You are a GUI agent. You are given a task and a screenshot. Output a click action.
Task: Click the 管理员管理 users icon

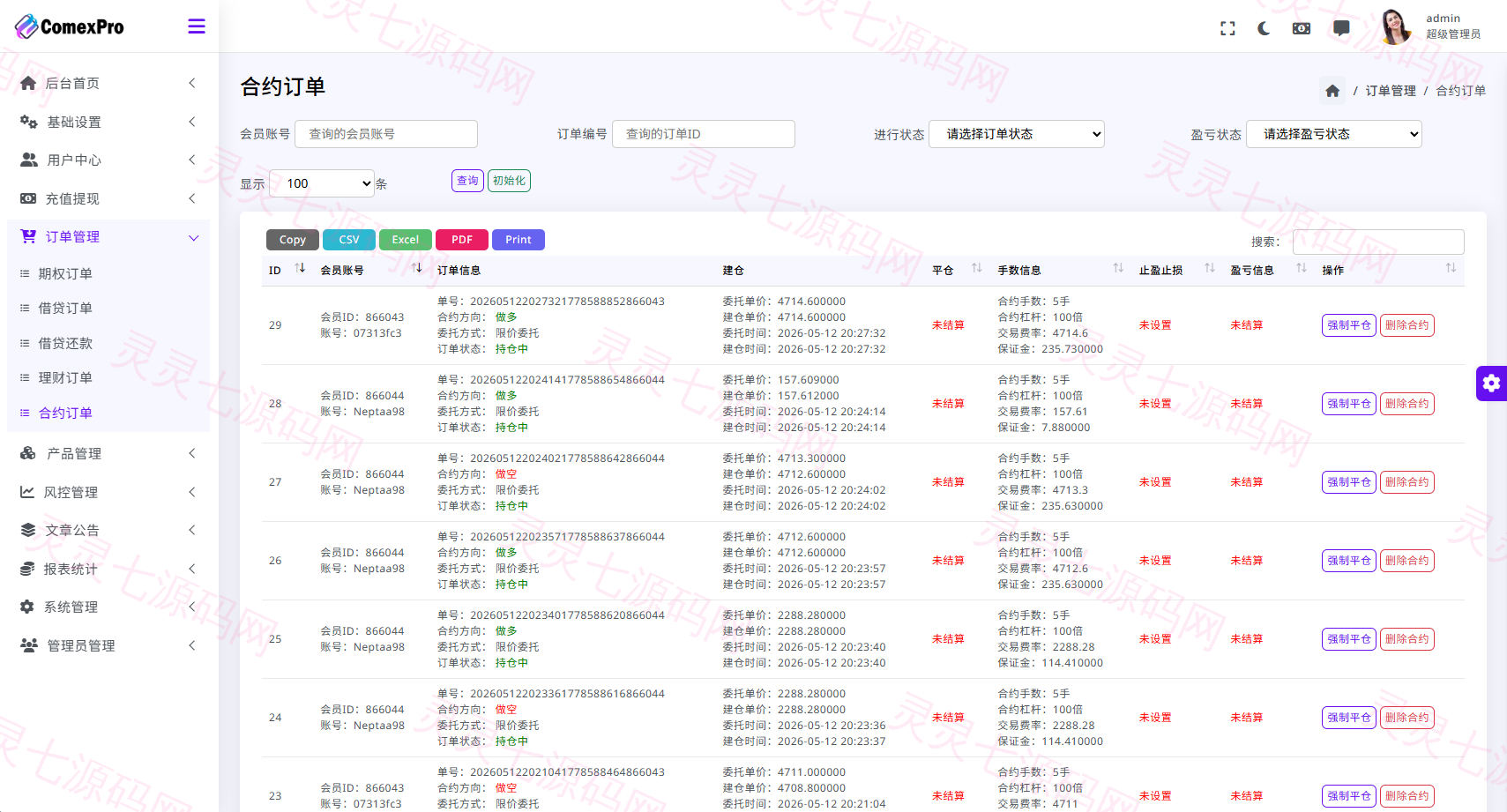[x=29, y=645]
